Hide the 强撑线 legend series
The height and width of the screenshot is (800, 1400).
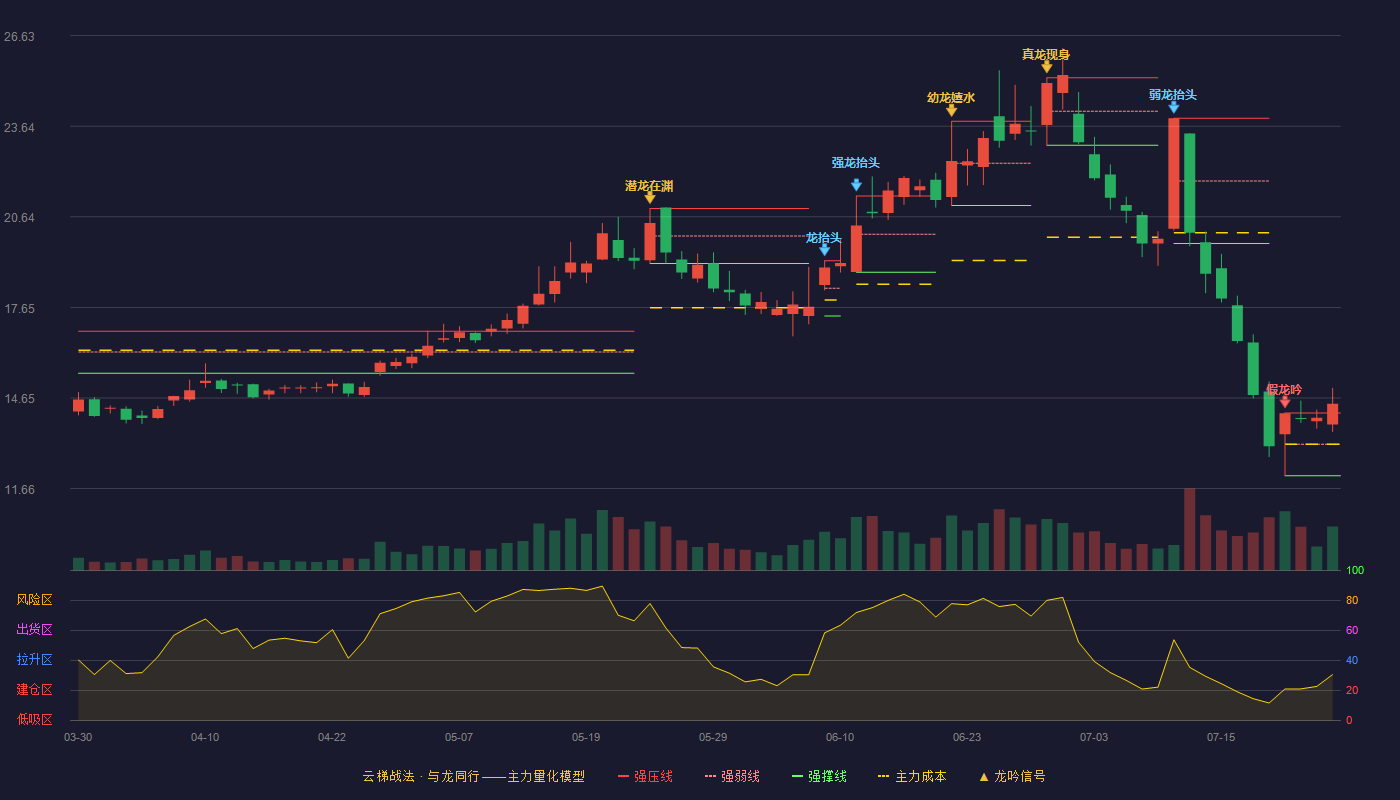pyautogui.click(x=819, y=776)
